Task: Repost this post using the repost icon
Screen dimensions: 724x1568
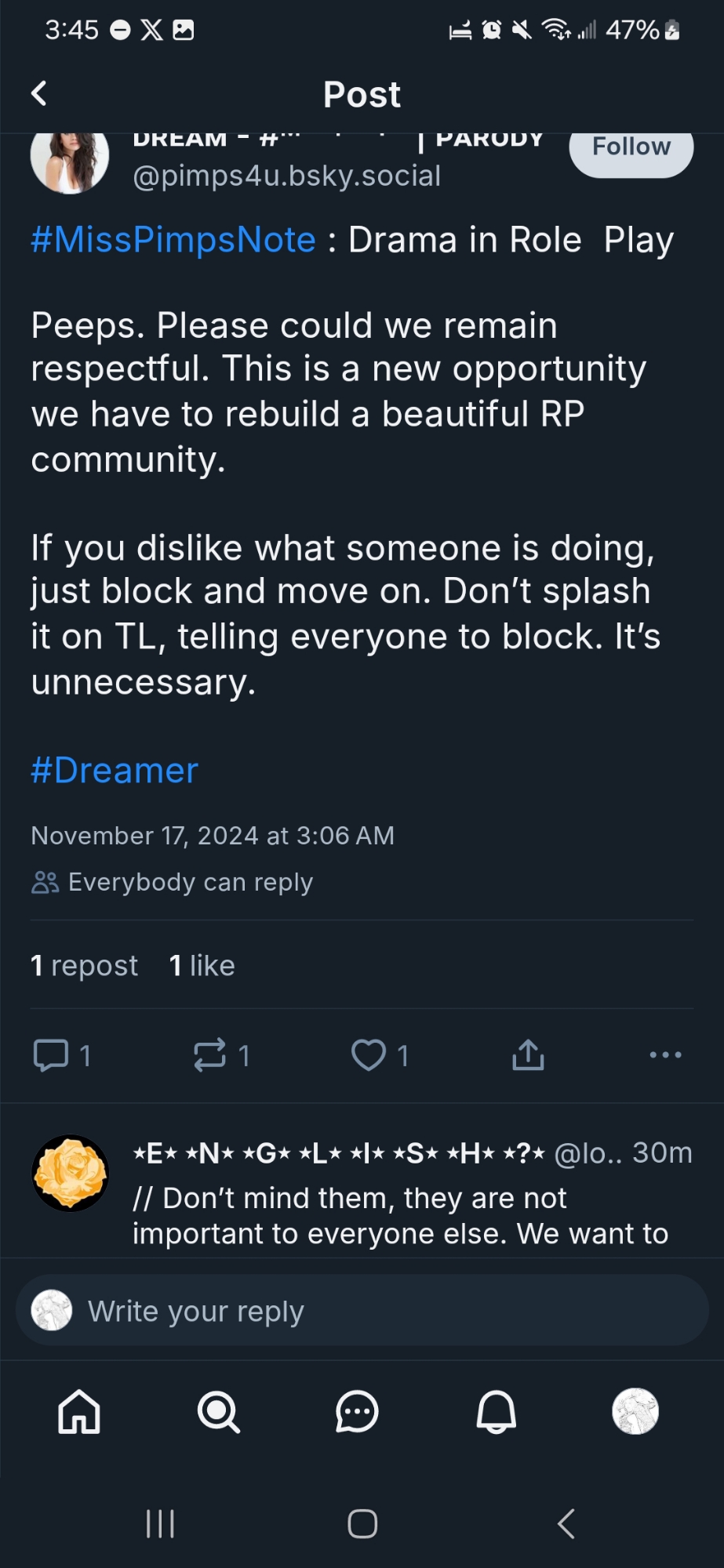Action: tap(210, 1055)
